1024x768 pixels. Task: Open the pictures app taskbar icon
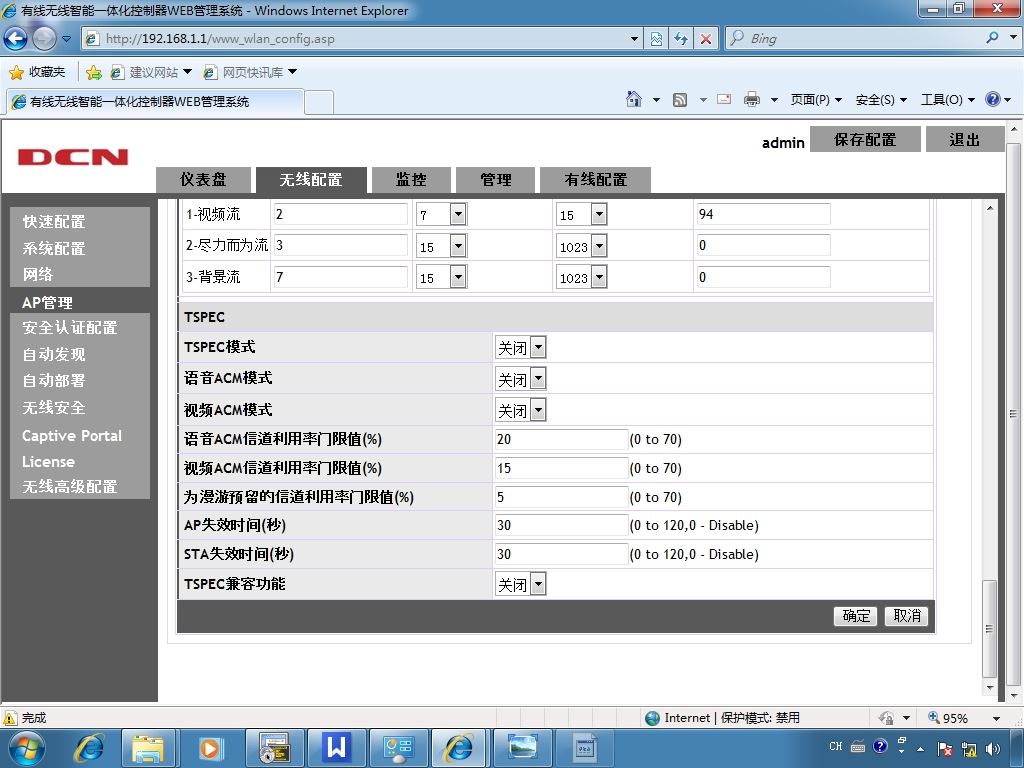point(522,748)
